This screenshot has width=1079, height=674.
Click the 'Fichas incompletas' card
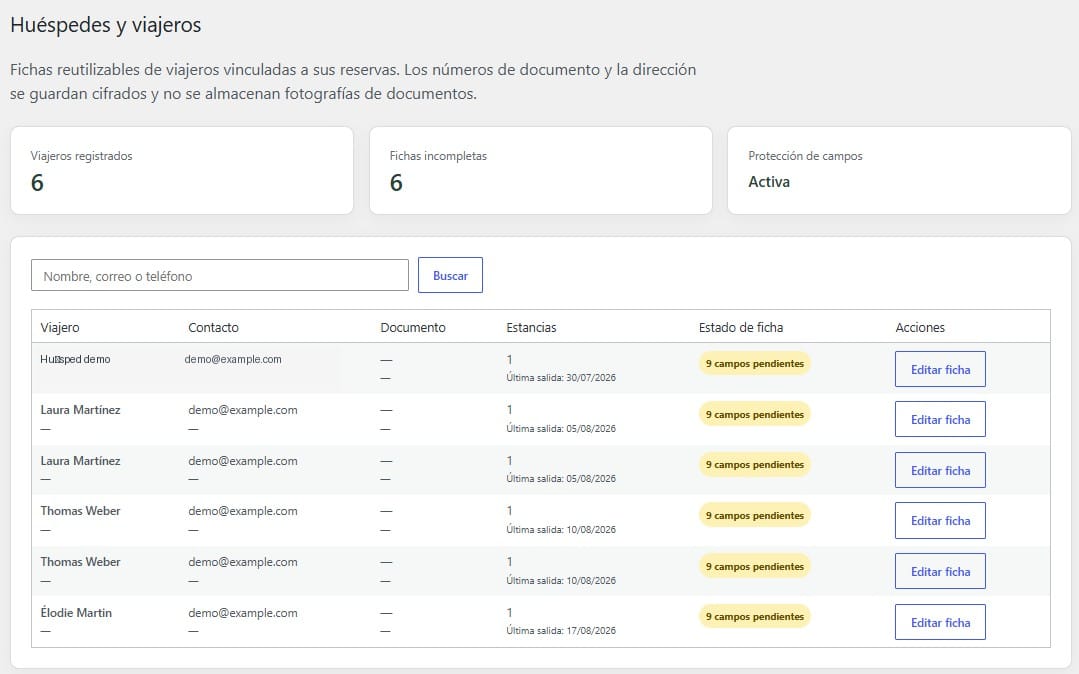point(541,170)
